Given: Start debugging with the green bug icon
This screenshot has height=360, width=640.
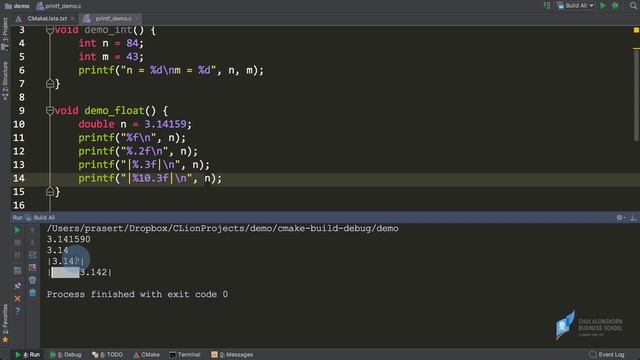Looking at the screenshot, I should point(616,6).
